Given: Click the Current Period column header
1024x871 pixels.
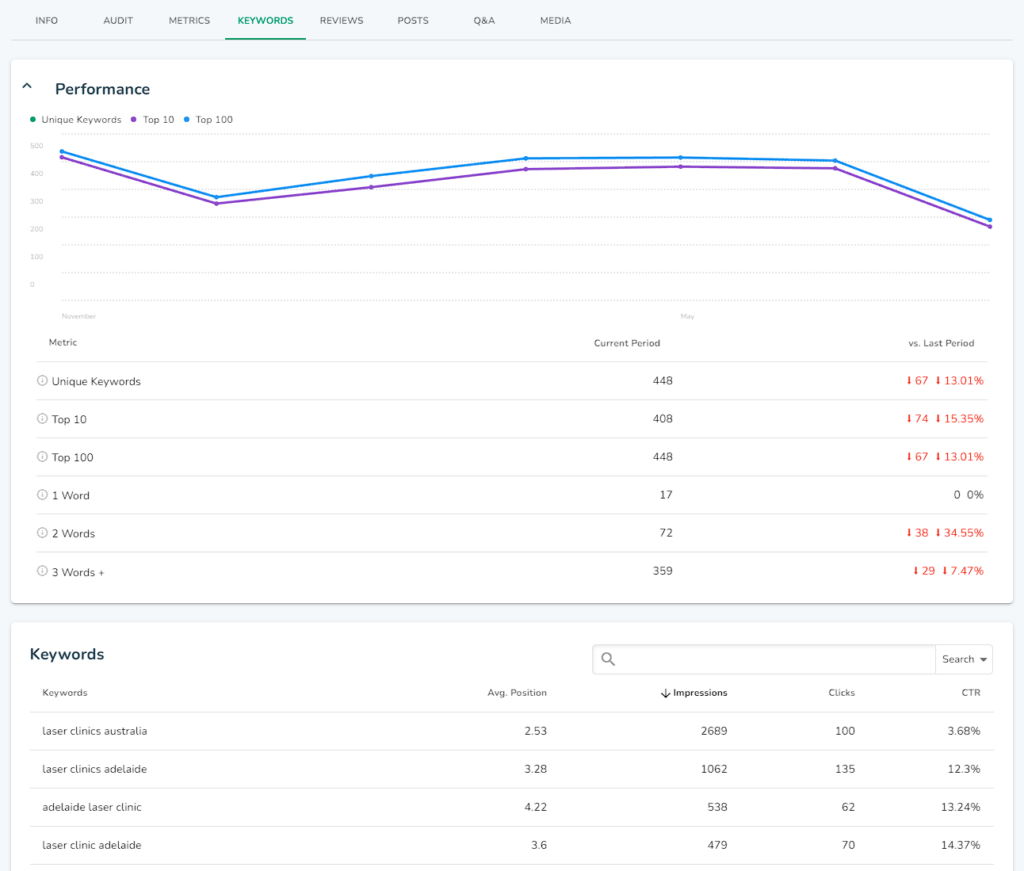Looking at the screenshot, I should coord(627,343).
